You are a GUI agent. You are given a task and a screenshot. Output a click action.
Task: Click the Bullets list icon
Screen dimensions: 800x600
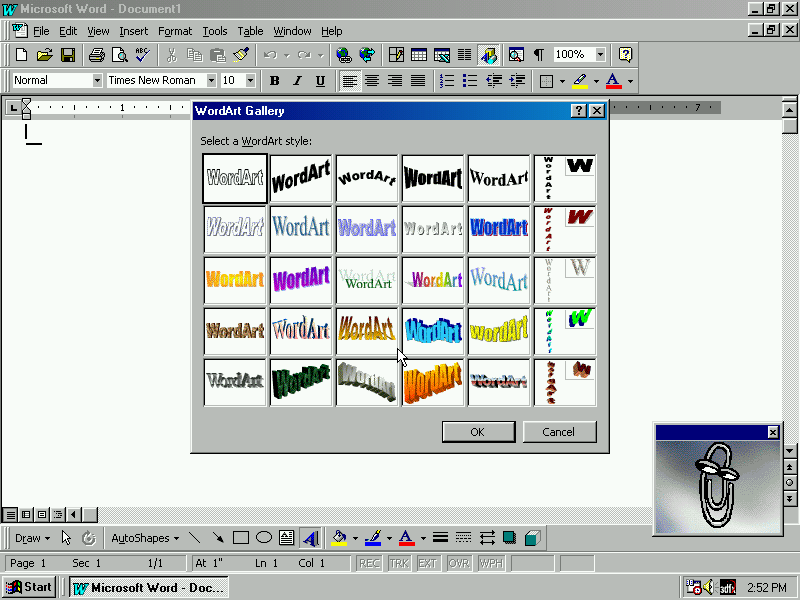pyautogui.click(x=470, y=81)
